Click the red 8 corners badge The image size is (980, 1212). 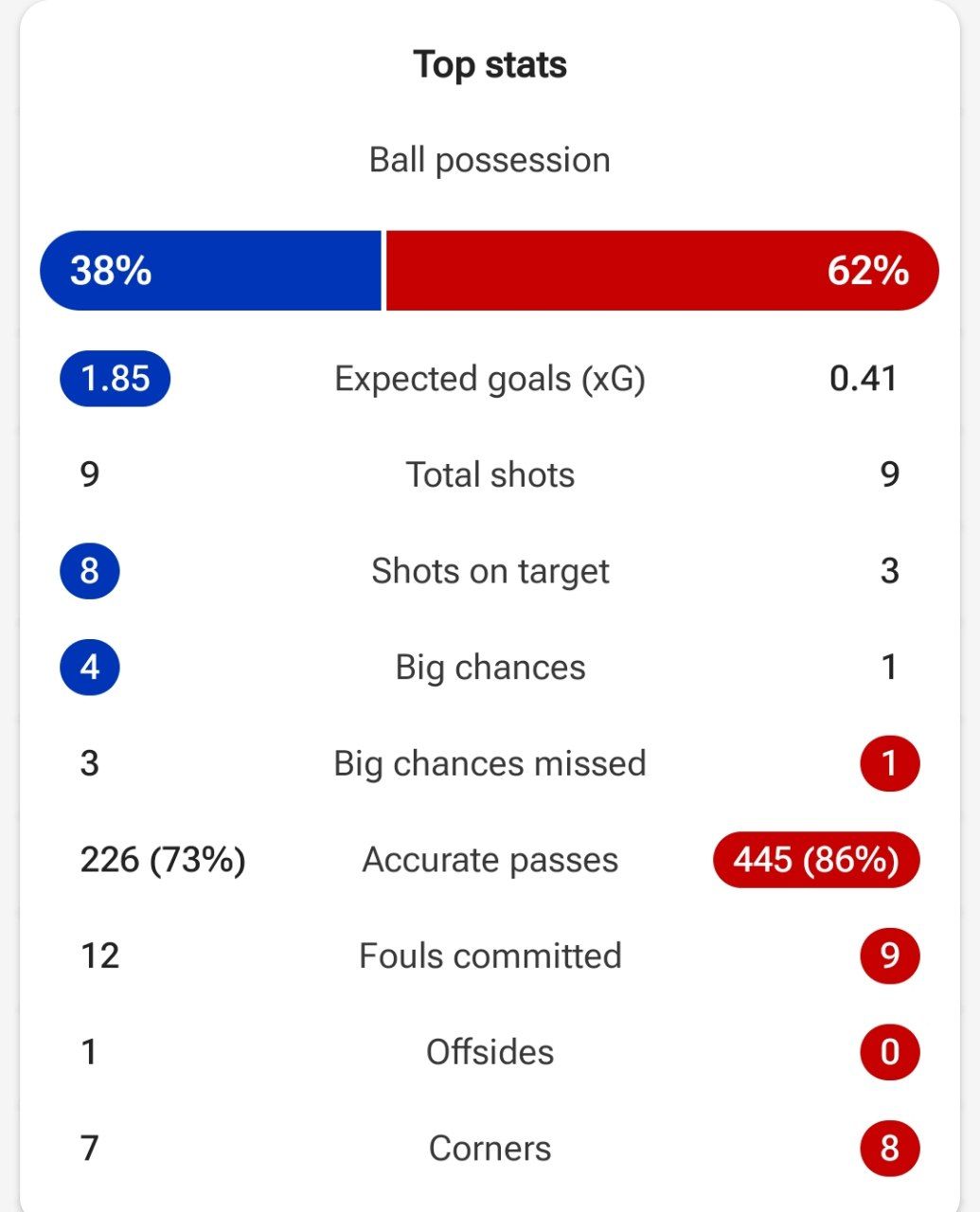click(x=889, y=1149)
